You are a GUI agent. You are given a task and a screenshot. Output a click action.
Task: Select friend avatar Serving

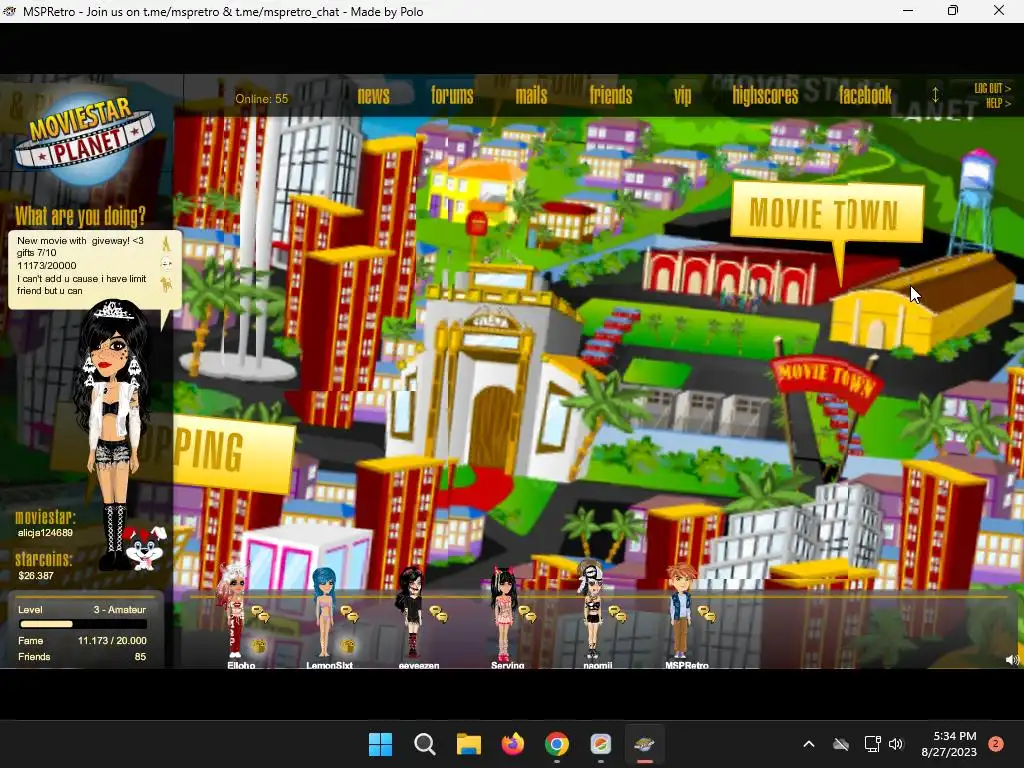pos(503,614)
